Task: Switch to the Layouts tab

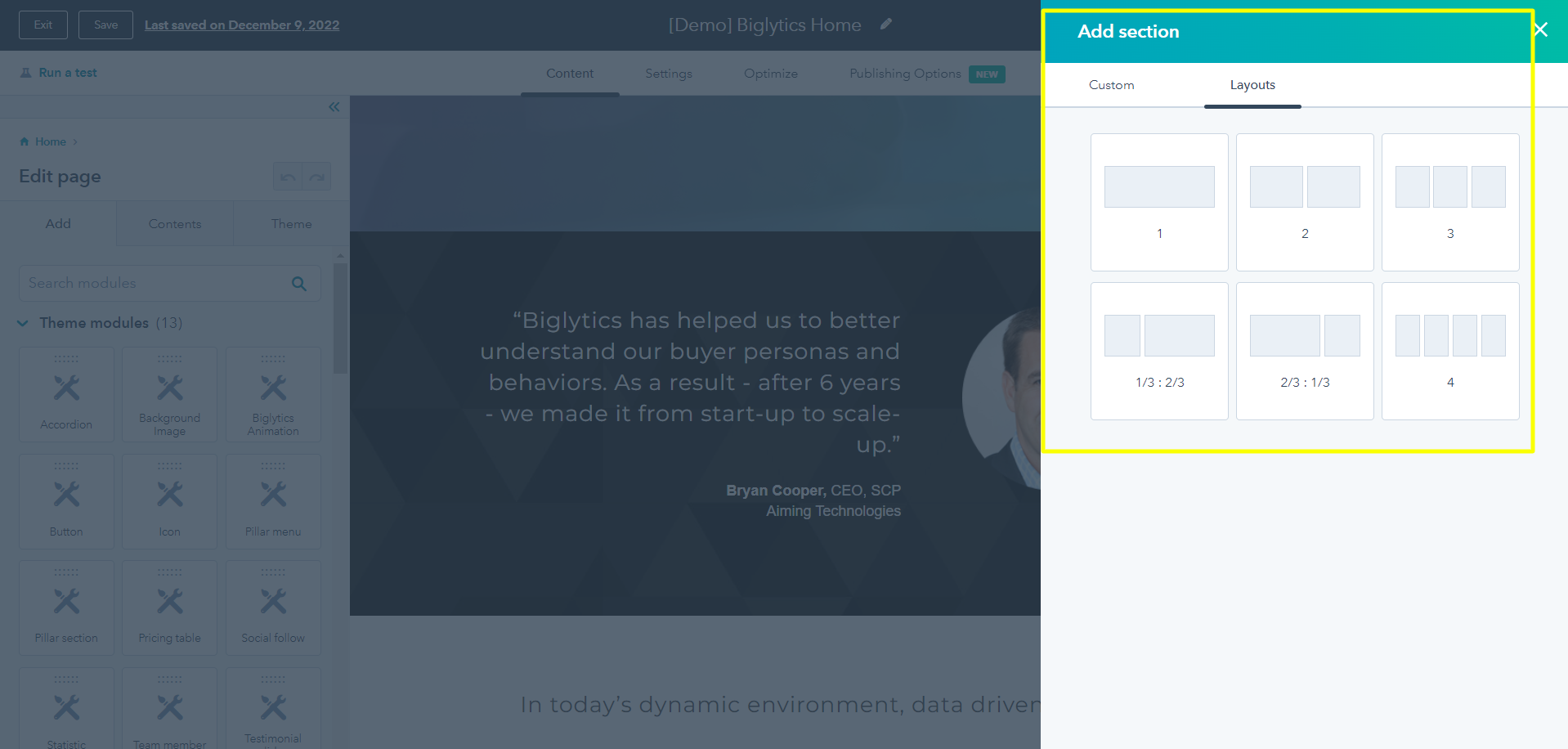Action: tap(1252, 85)
